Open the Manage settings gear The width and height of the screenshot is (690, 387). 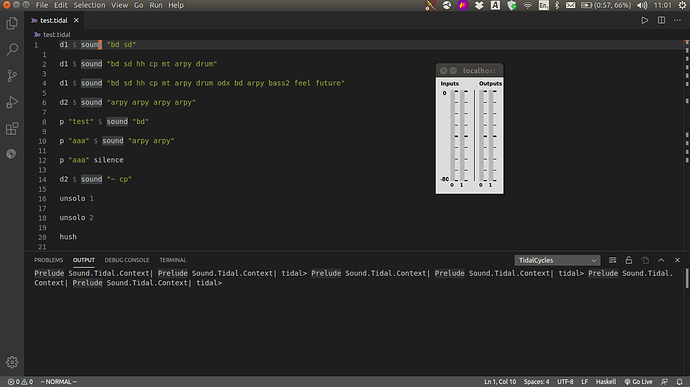(x=12, y=362)
